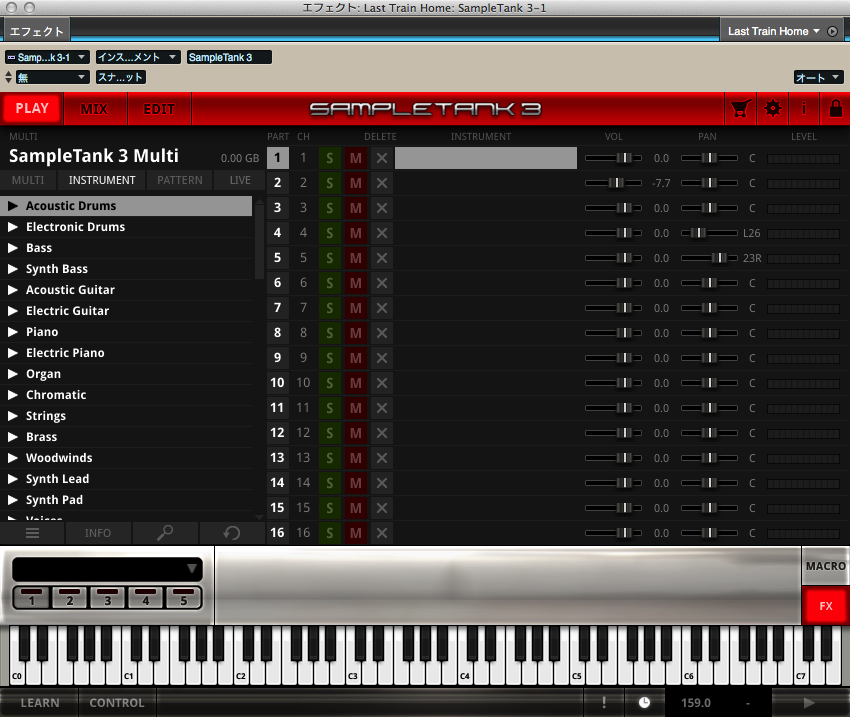Click the preset up/down stepper arrows

[8, 77]
